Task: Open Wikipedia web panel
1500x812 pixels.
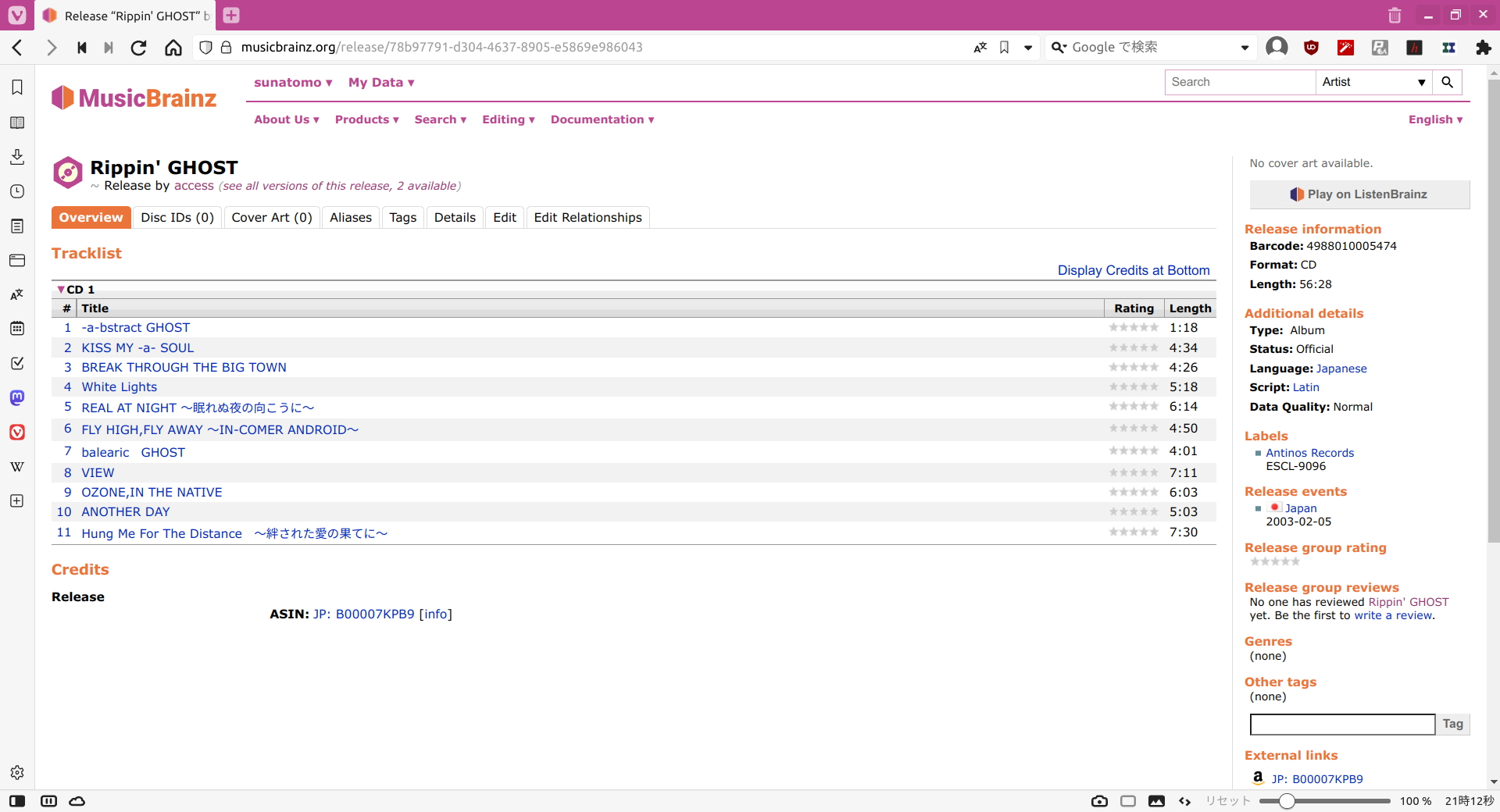Action: coord(17,466)
